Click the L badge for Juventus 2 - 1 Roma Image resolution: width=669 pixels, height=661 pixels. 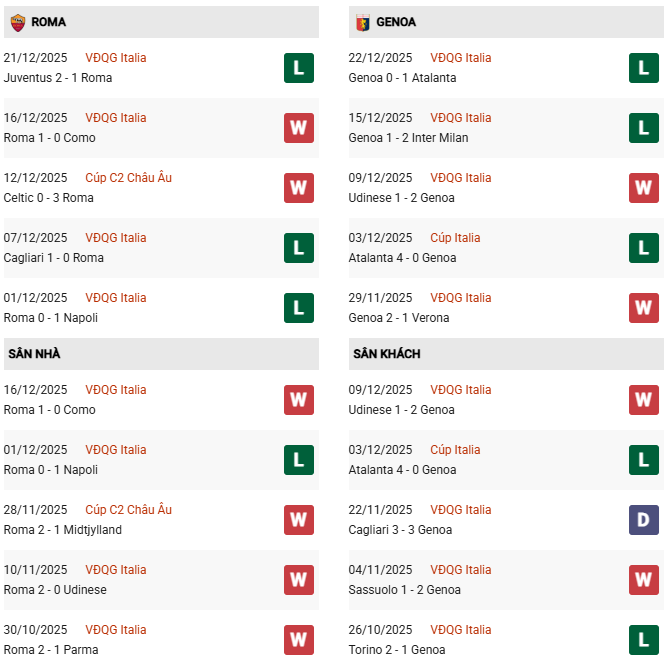coord(298,68)
